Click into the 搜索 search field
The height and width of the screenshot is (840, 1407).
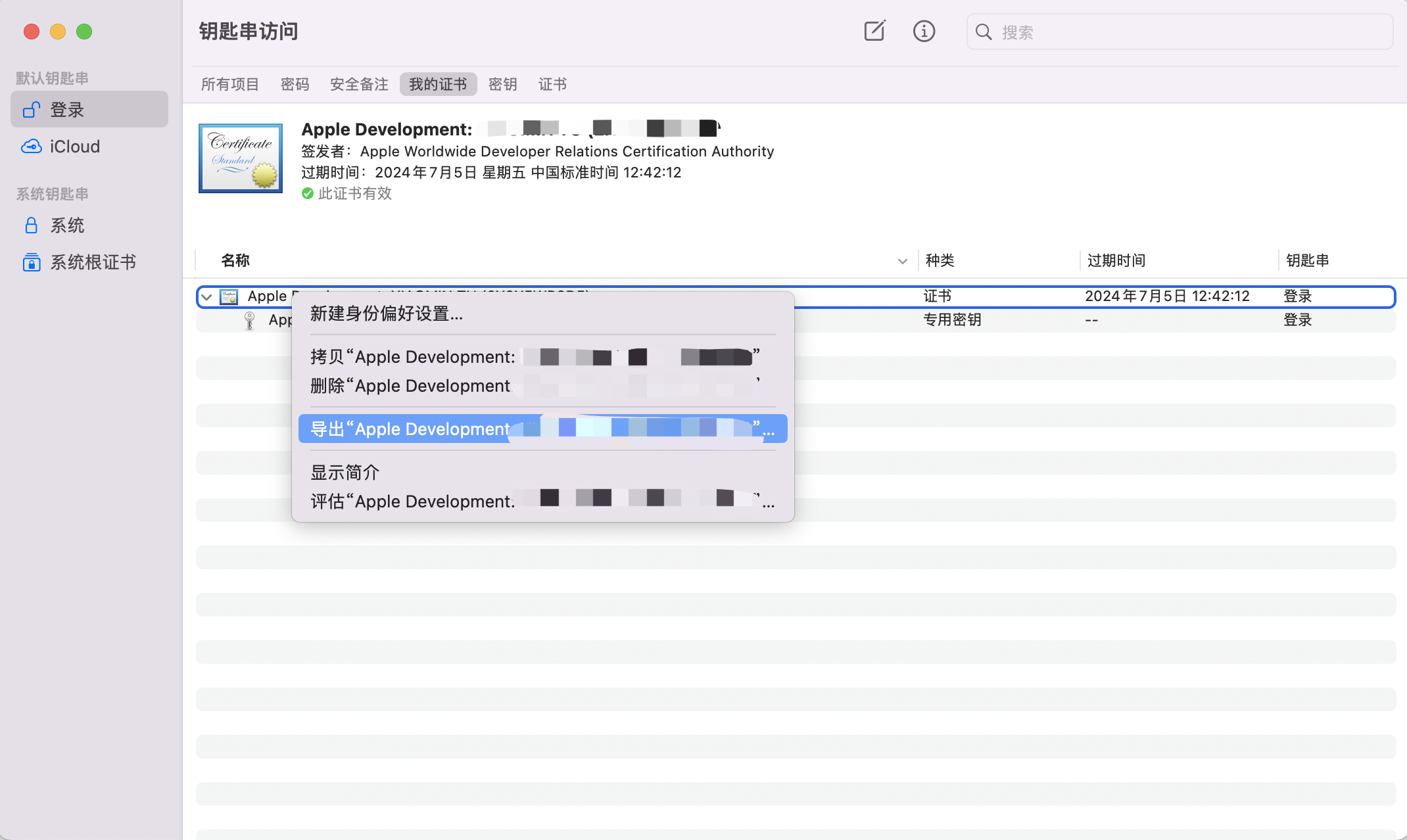[x=1180, y=32]
